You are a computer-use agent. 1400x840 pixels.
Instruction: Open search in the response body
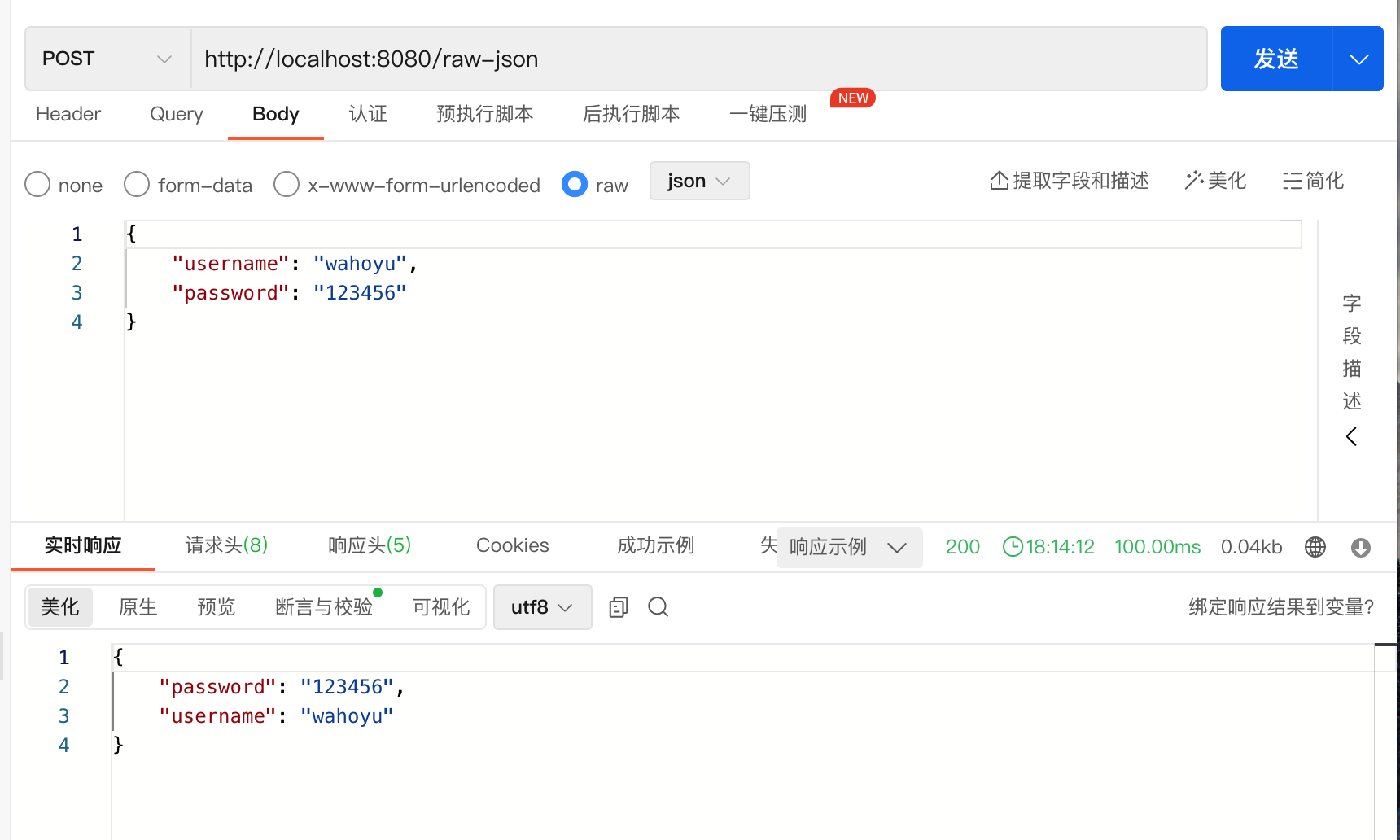[658, 607]
